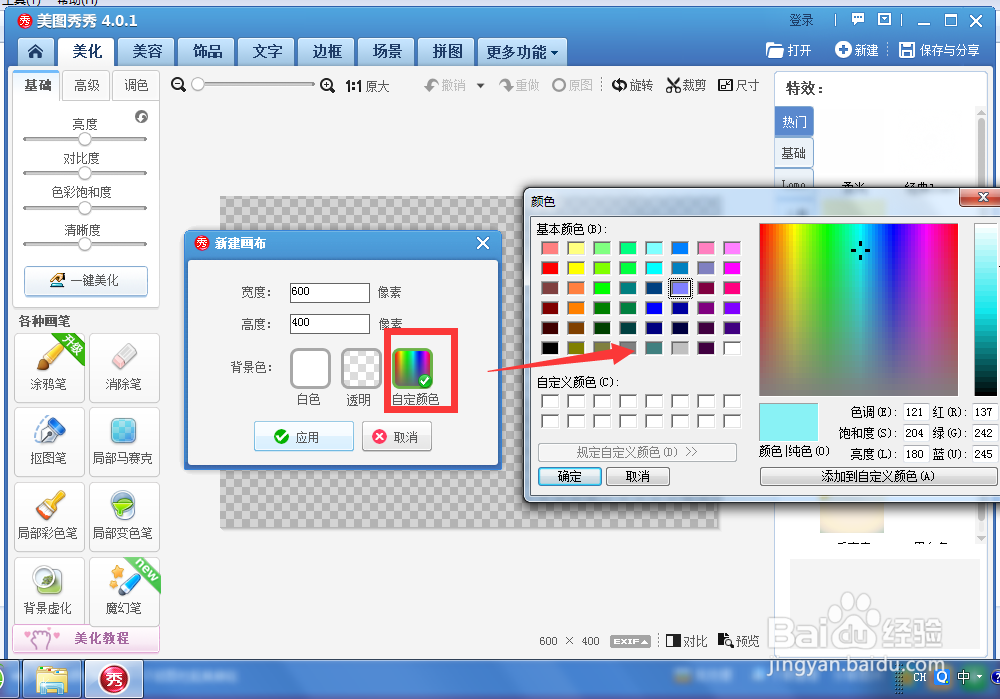The image size is (1000, 699).
Task: Open a file with 打开
Action: click(789, 50)
